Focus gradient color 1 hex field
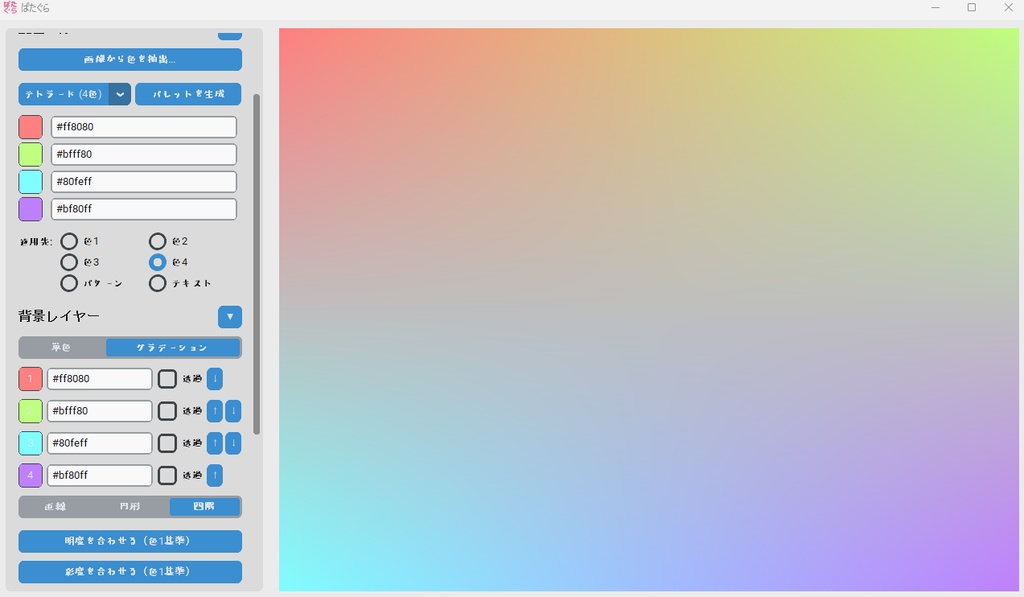The image size is (1024, 597). (x=100, y=379)
